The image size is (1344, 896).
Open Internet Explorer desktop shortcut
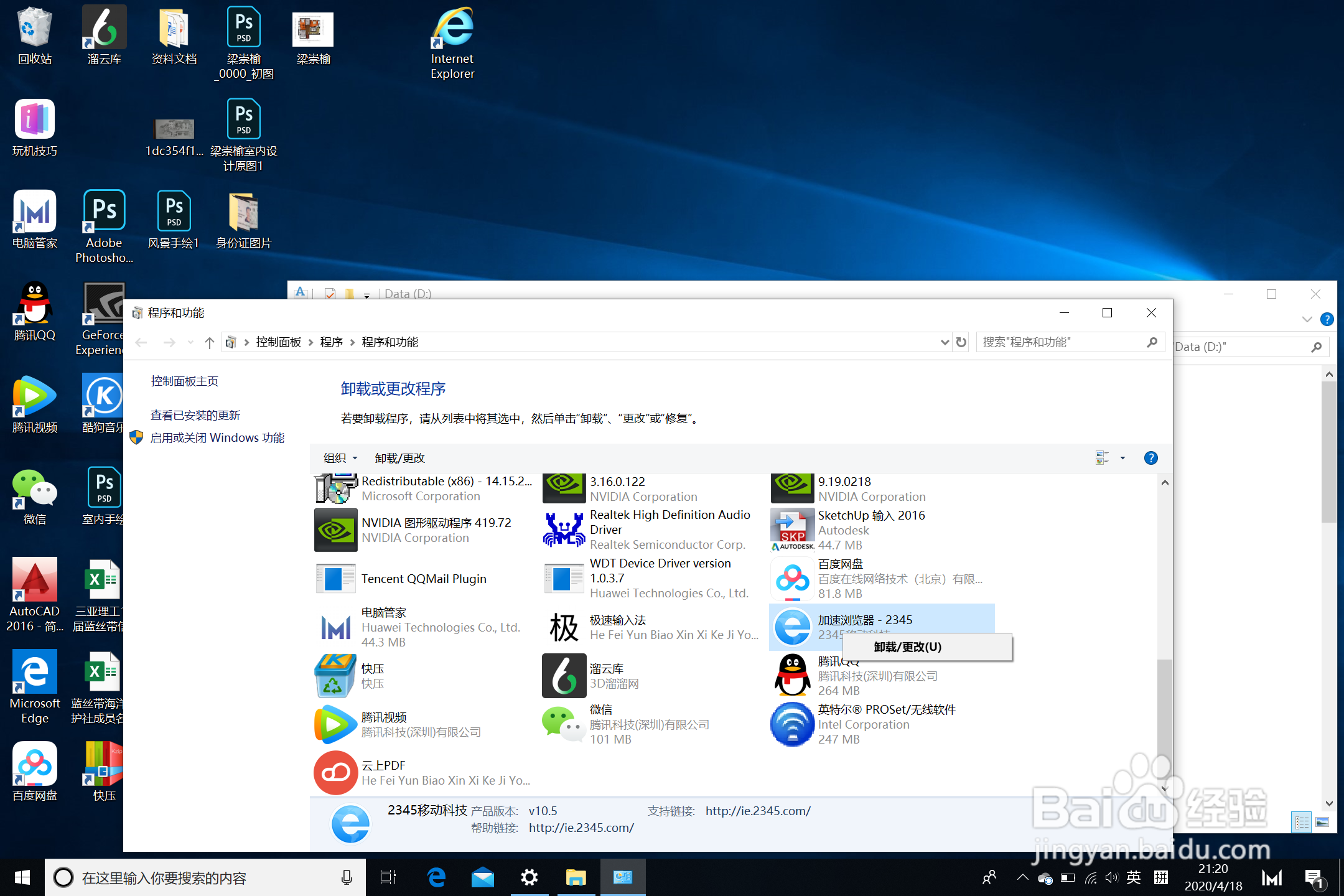[x=452, y=44]
